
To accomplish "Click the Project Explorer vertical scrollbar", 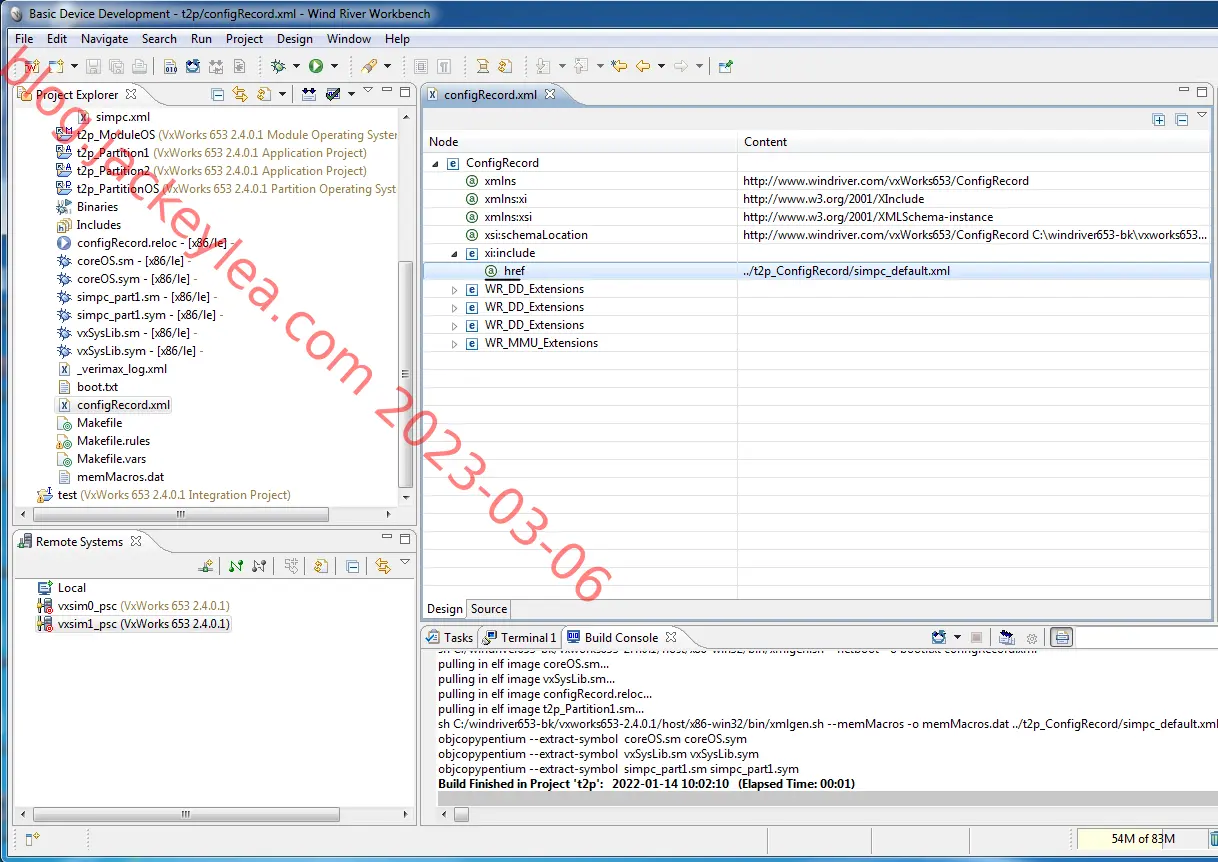I will pyautogui.click(x=405, y=374).
